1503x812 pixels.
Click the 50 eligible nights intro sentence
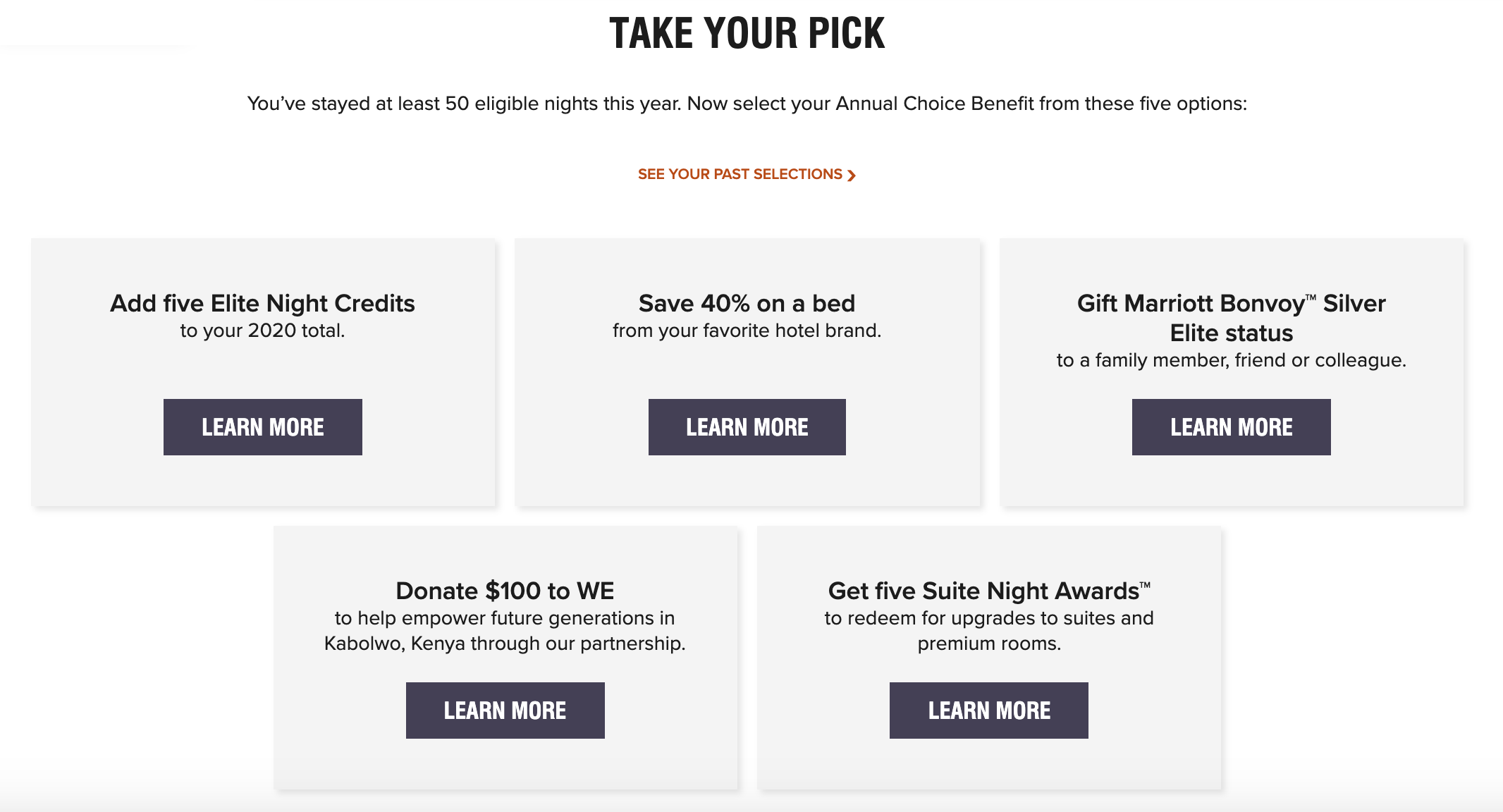[747, 104]
